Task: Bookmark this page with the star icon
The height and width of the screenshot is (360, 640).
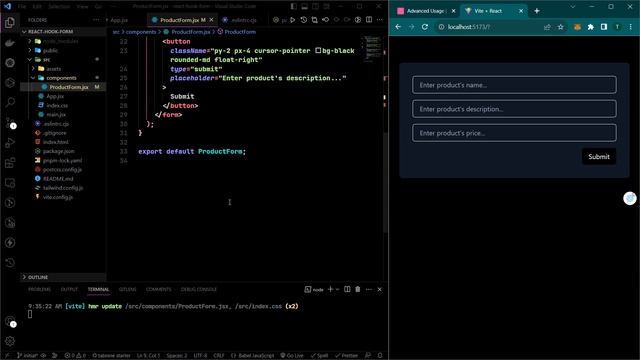Action: pos(560,27)
